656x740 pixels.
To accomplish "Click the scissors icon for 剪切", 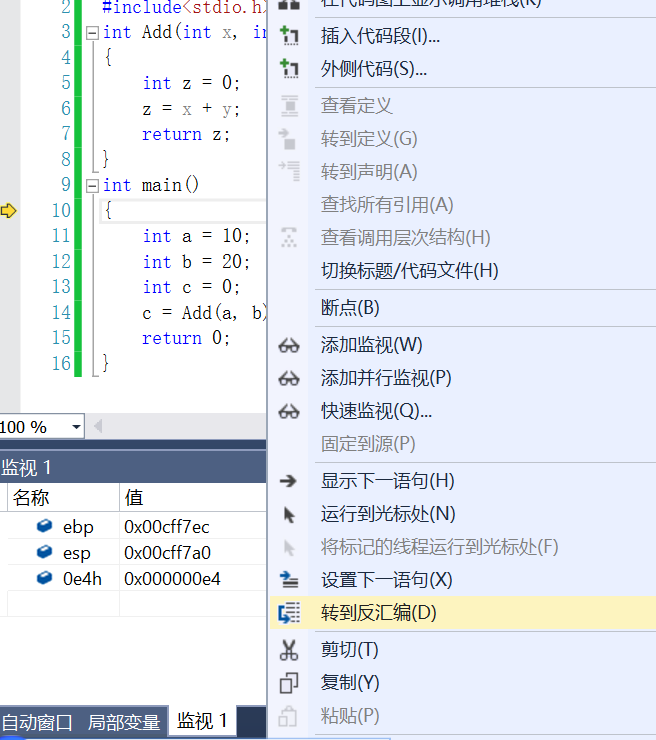I will pyautogui.click(x=289, y=650).
